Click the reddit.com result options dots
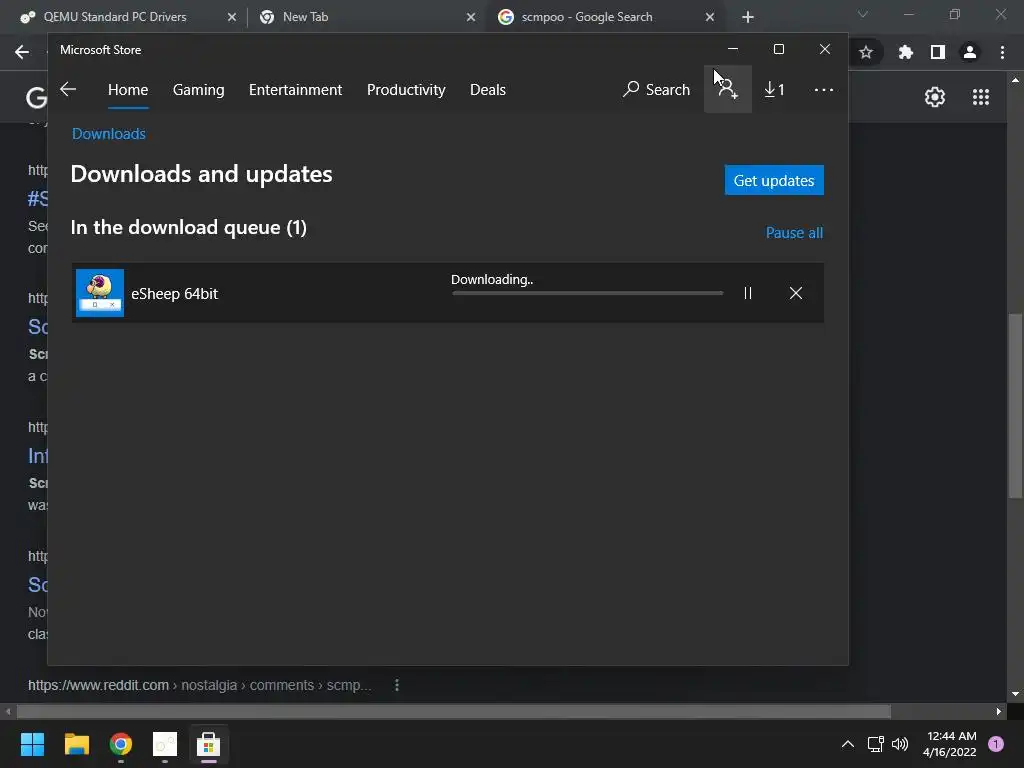The width and height of the screenshot is (1024, 768). 396,685
